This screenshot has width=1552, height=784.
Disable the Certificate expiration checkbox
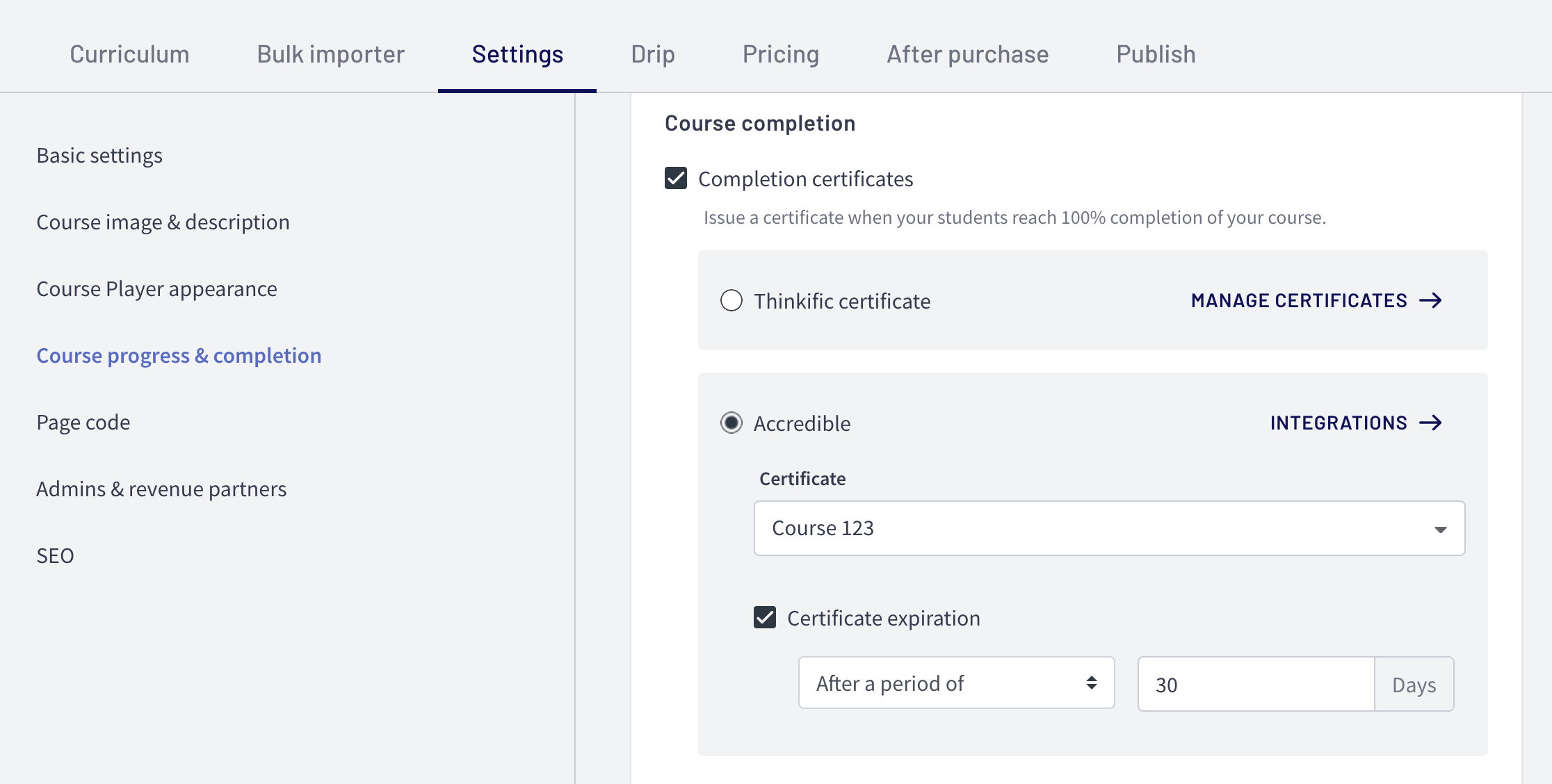(x=765, y=617)
